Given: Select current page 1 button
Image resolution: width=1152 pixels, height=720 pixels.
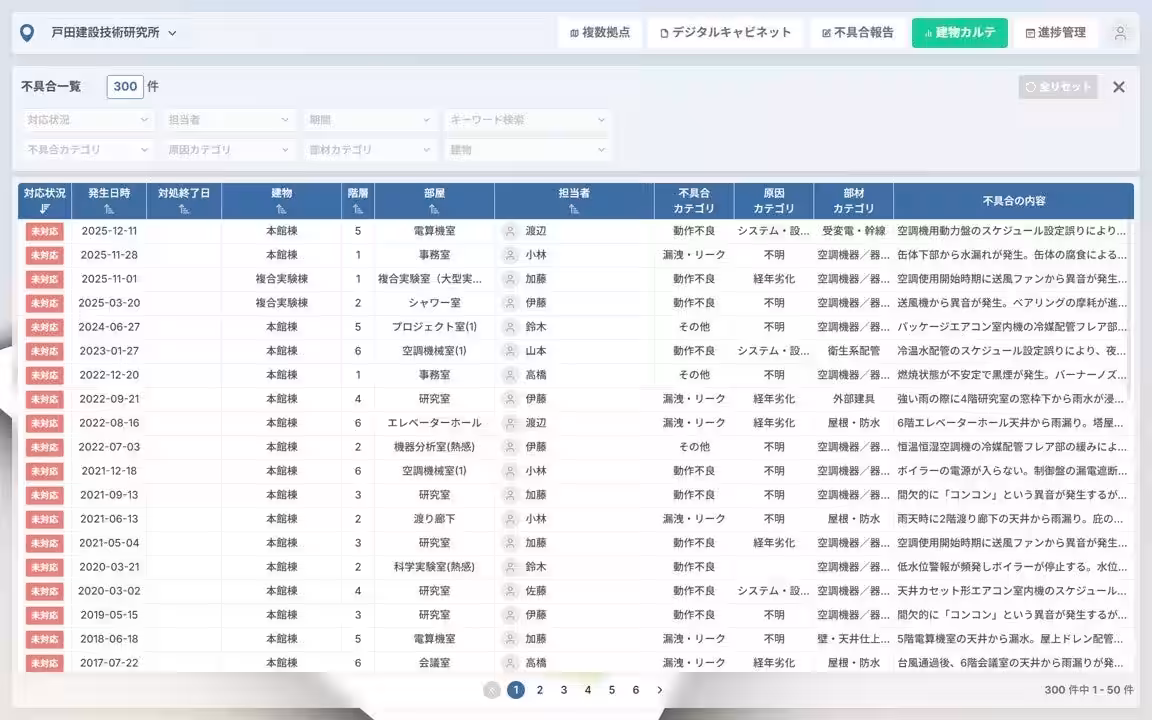Looking at the screenshot, I should click(516, 690).
